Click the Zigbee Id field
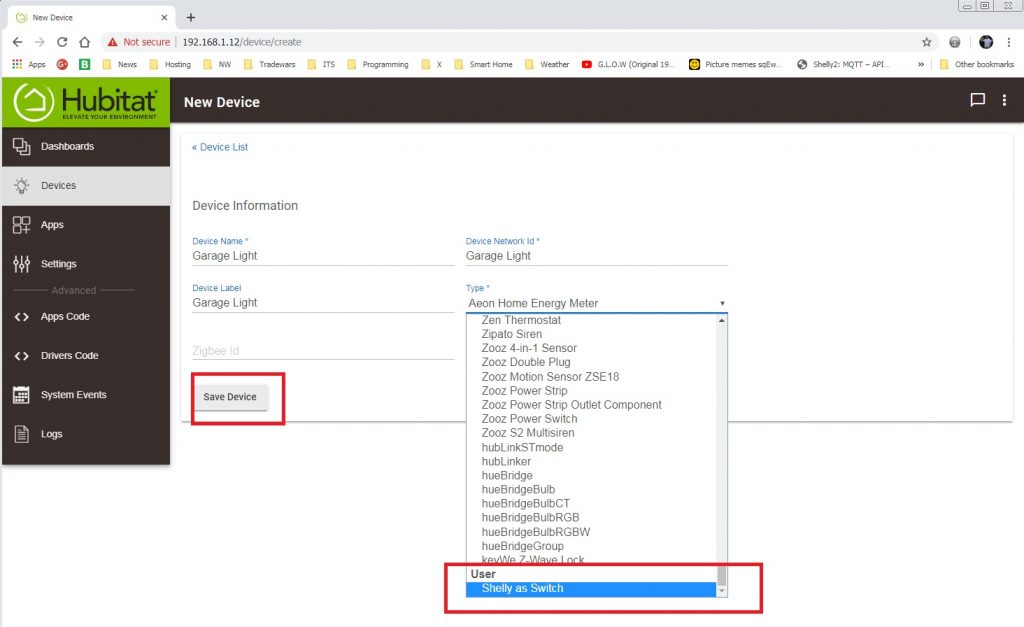The width and height of the screenshot is (1024, 627). (x=323, y=351)
